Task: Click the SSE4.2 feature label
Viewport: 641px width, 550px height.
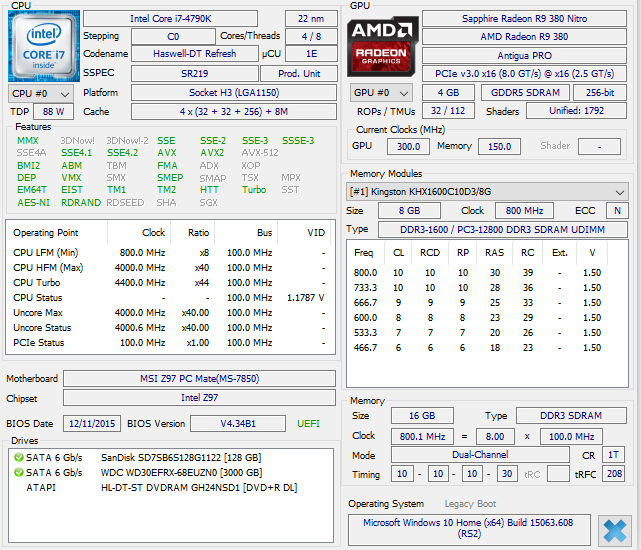Action: click(x=122, y=153)
